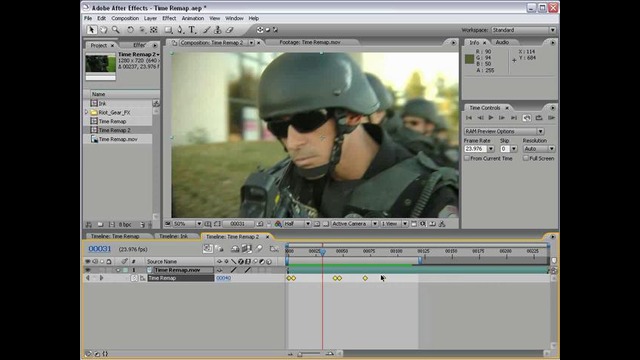The image size is (640, 360).
Task: Start RAM Preview in Time Controls
Action: [551, 118]
